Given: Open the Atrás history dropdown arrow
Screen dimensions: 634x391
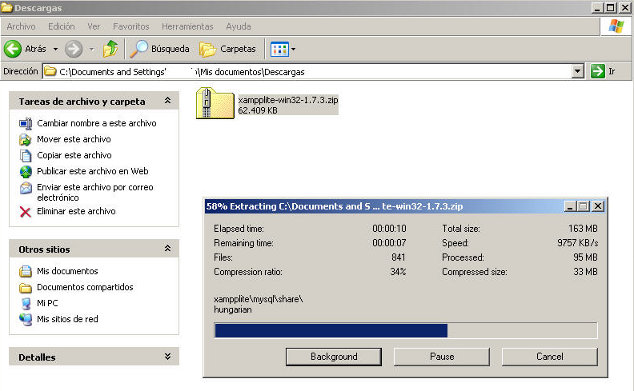Looking at the screenshot, I should [55, 49].
